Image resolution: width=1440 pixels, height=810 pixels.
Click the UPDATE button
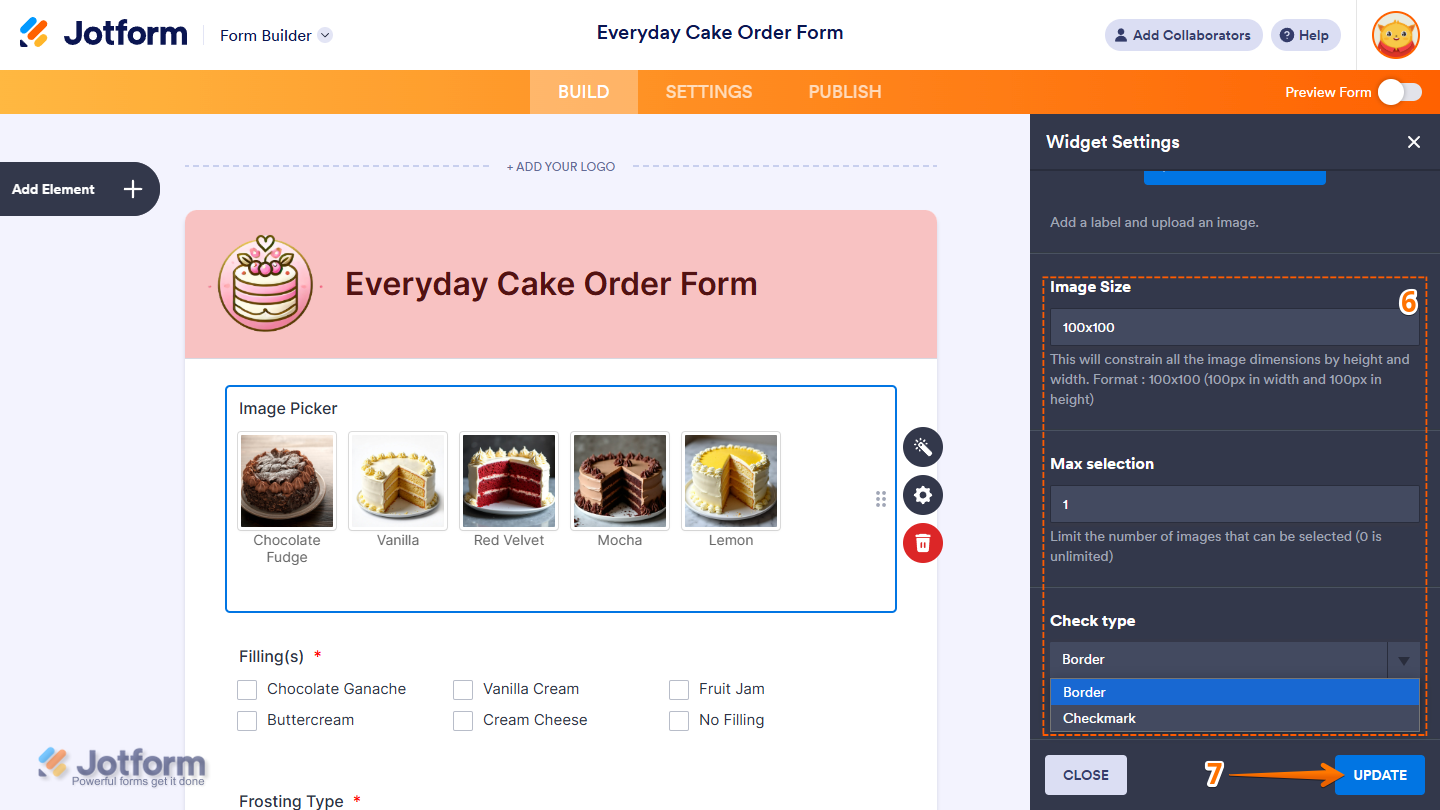click(1378, 774)
